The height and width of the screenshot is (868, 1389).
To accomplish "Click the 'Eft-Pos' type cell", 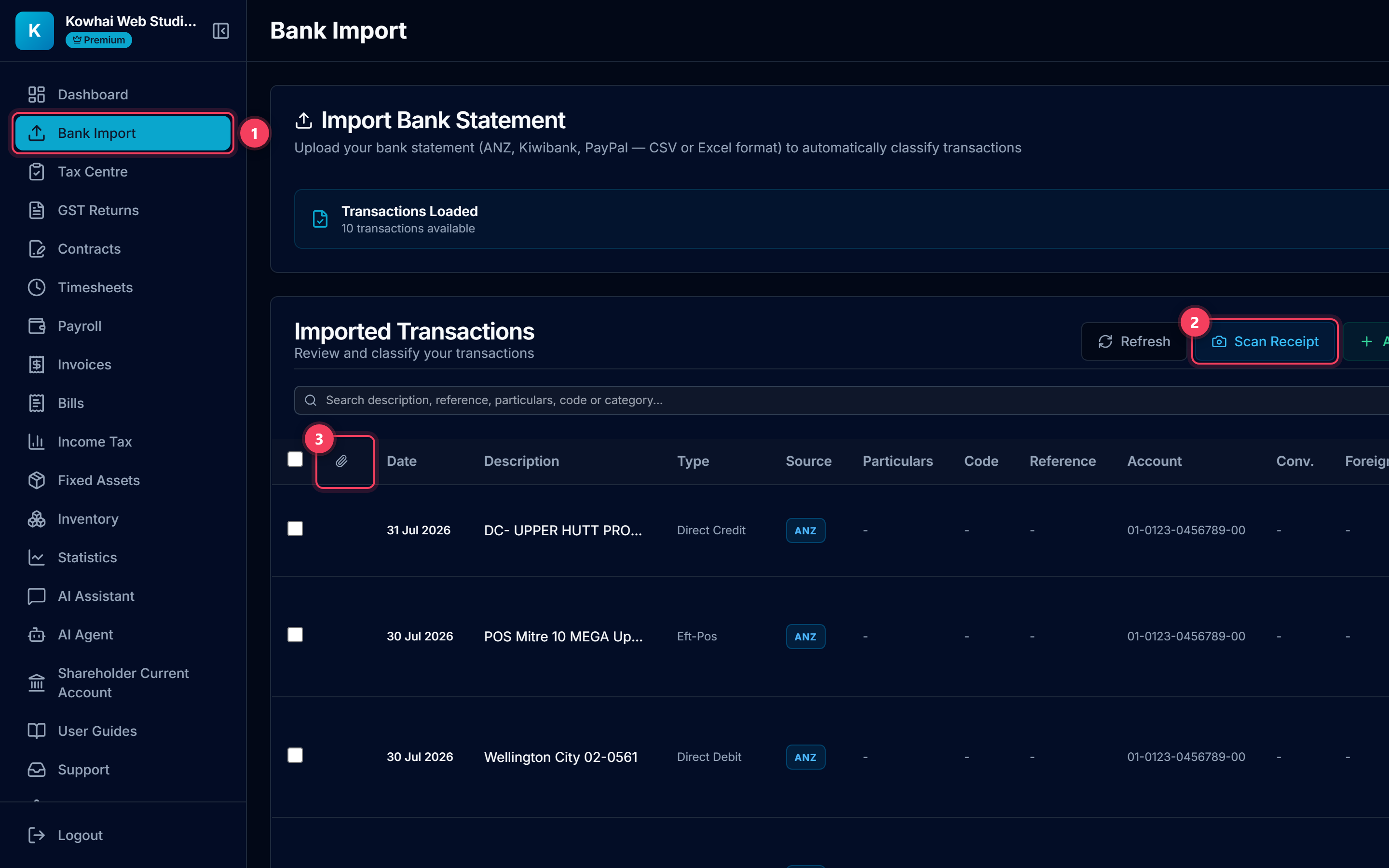I will coord(697,637).
